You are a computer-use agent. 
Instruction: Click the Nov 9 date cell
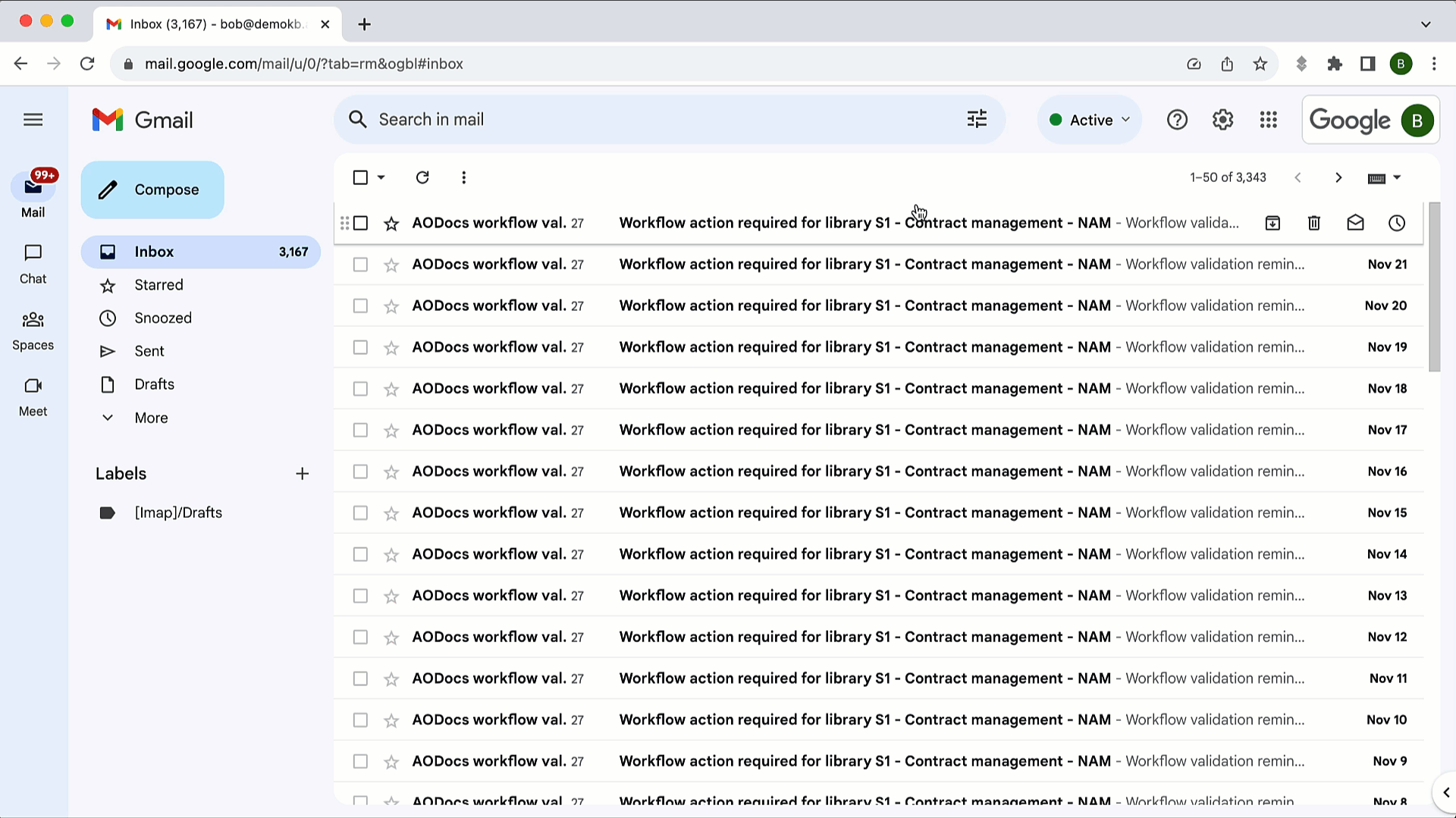[1389, 761]
